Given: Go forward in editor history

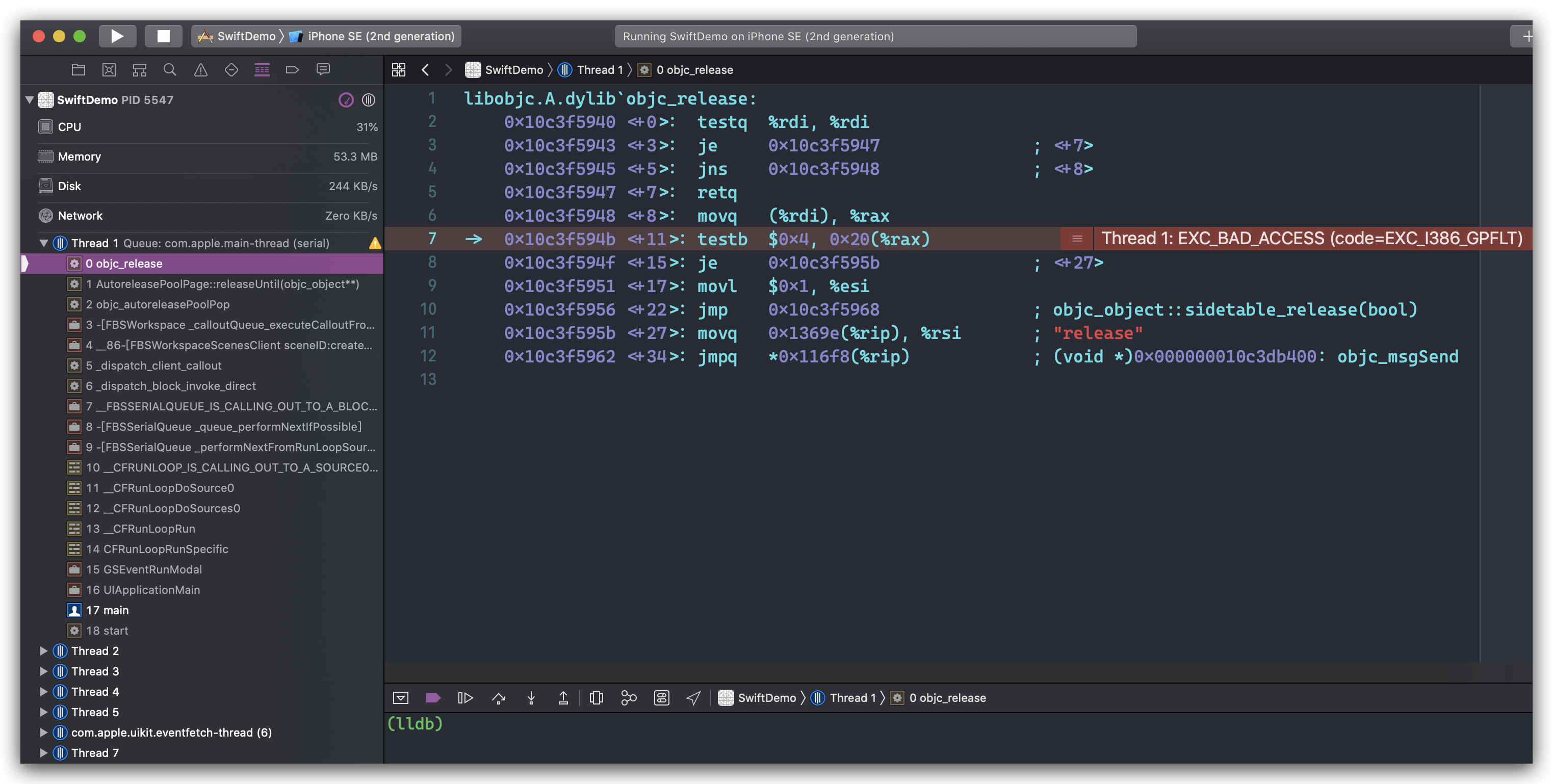Looking at the screenshot, I should [448, 70].
